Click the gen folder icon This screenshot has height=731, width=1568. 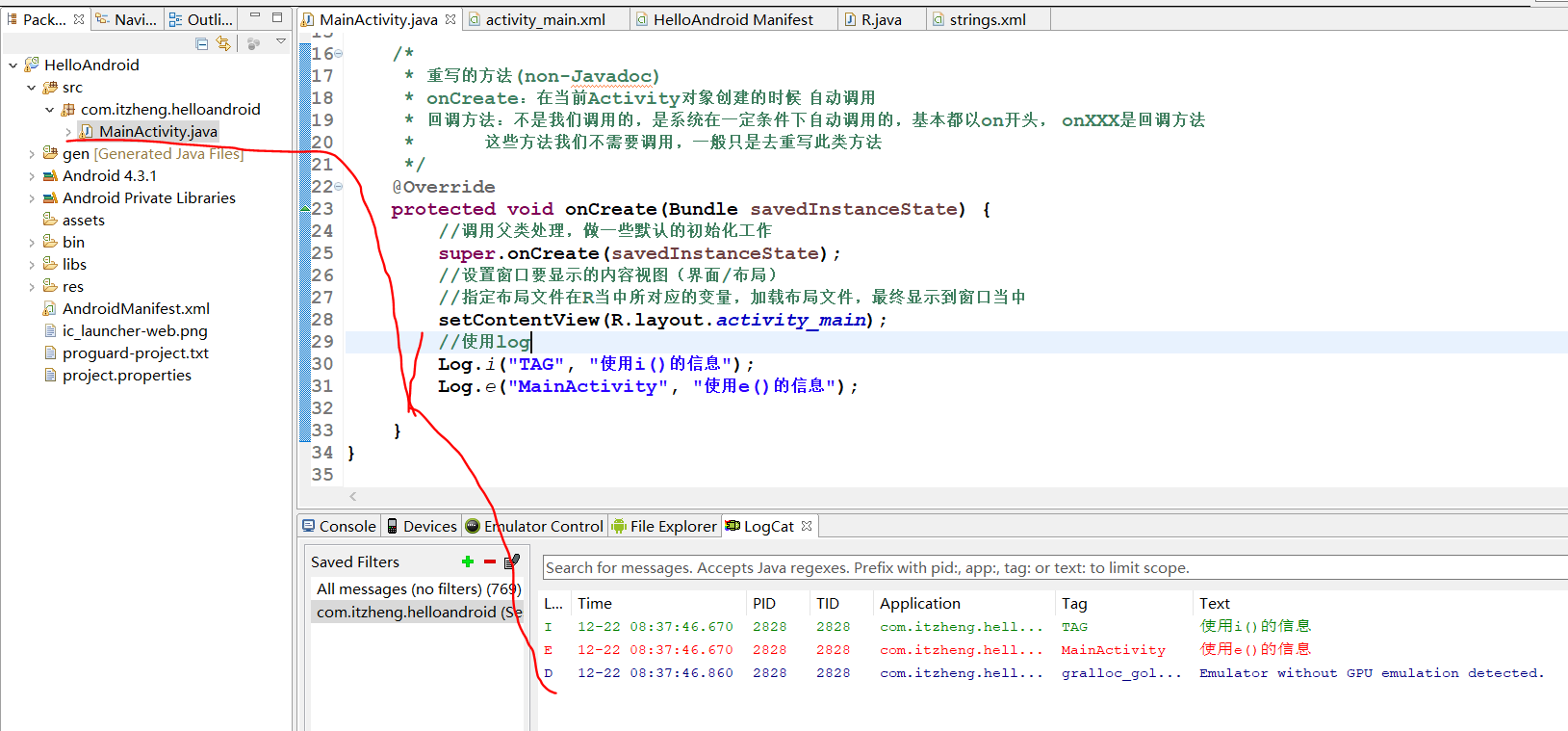coord(50,153)
